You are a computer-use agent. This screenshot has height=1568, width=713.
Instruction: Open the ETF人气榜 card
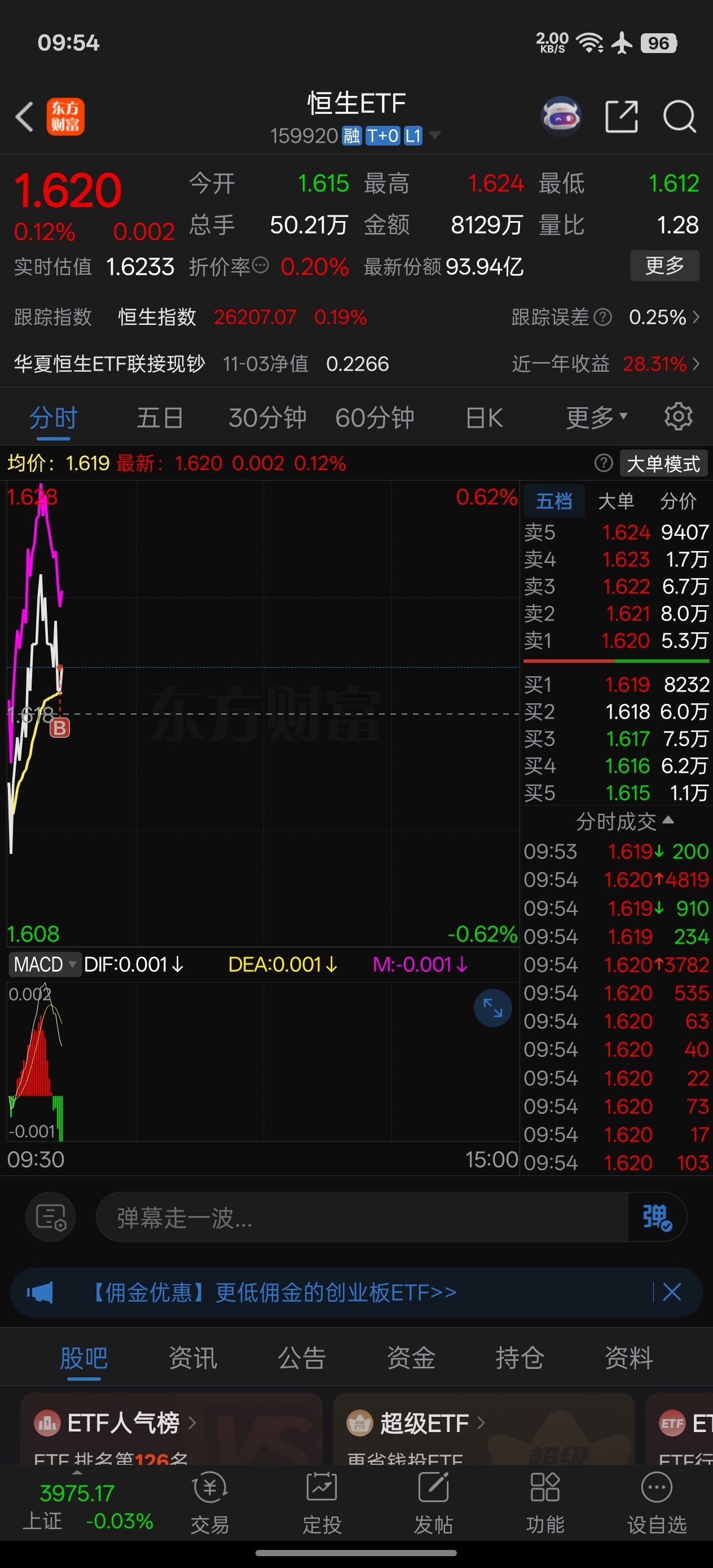pos(171,1430)
